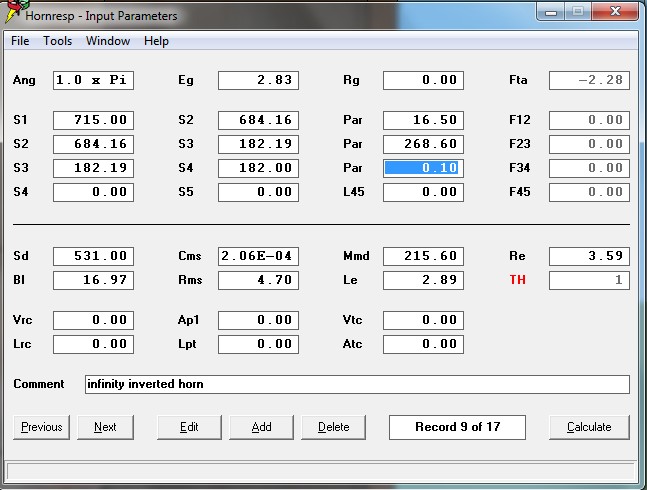This screenshot has height=490, width=647.
Task: Click the Ang label
Action: pos(24,80)
